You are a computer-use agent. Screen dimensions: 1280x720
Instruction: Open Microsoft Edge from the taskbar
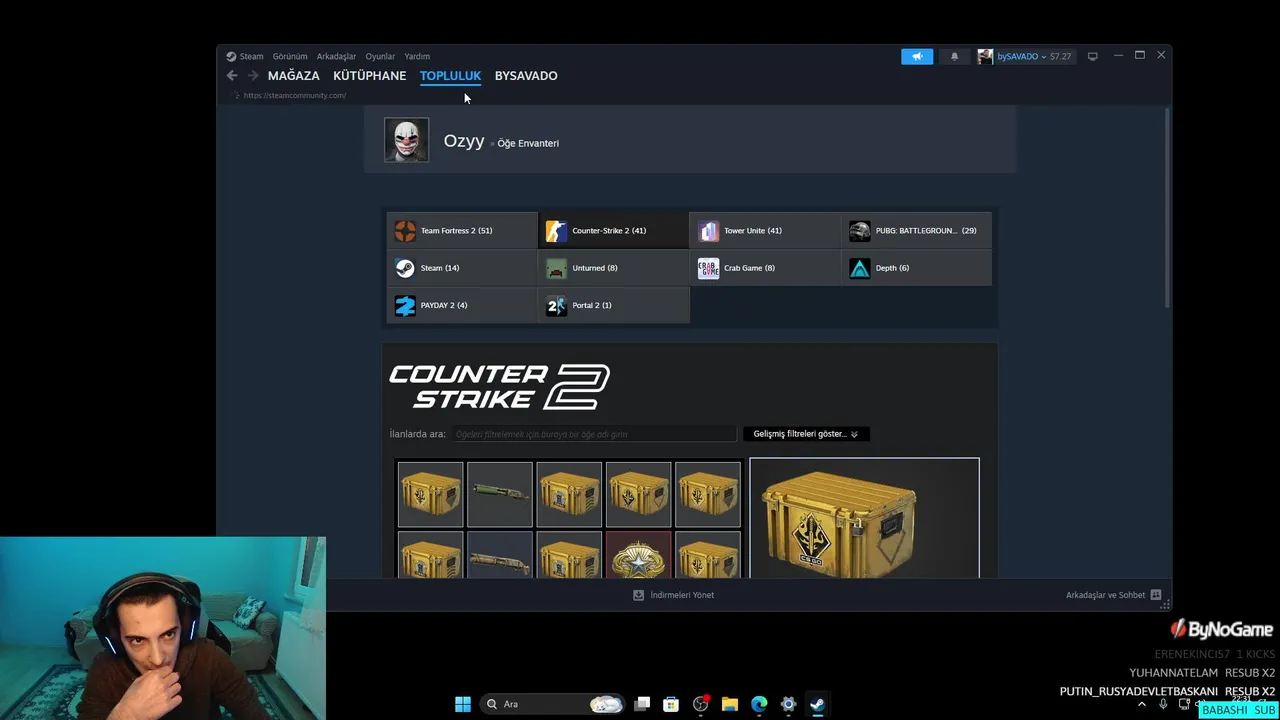[x=759, y=704]
